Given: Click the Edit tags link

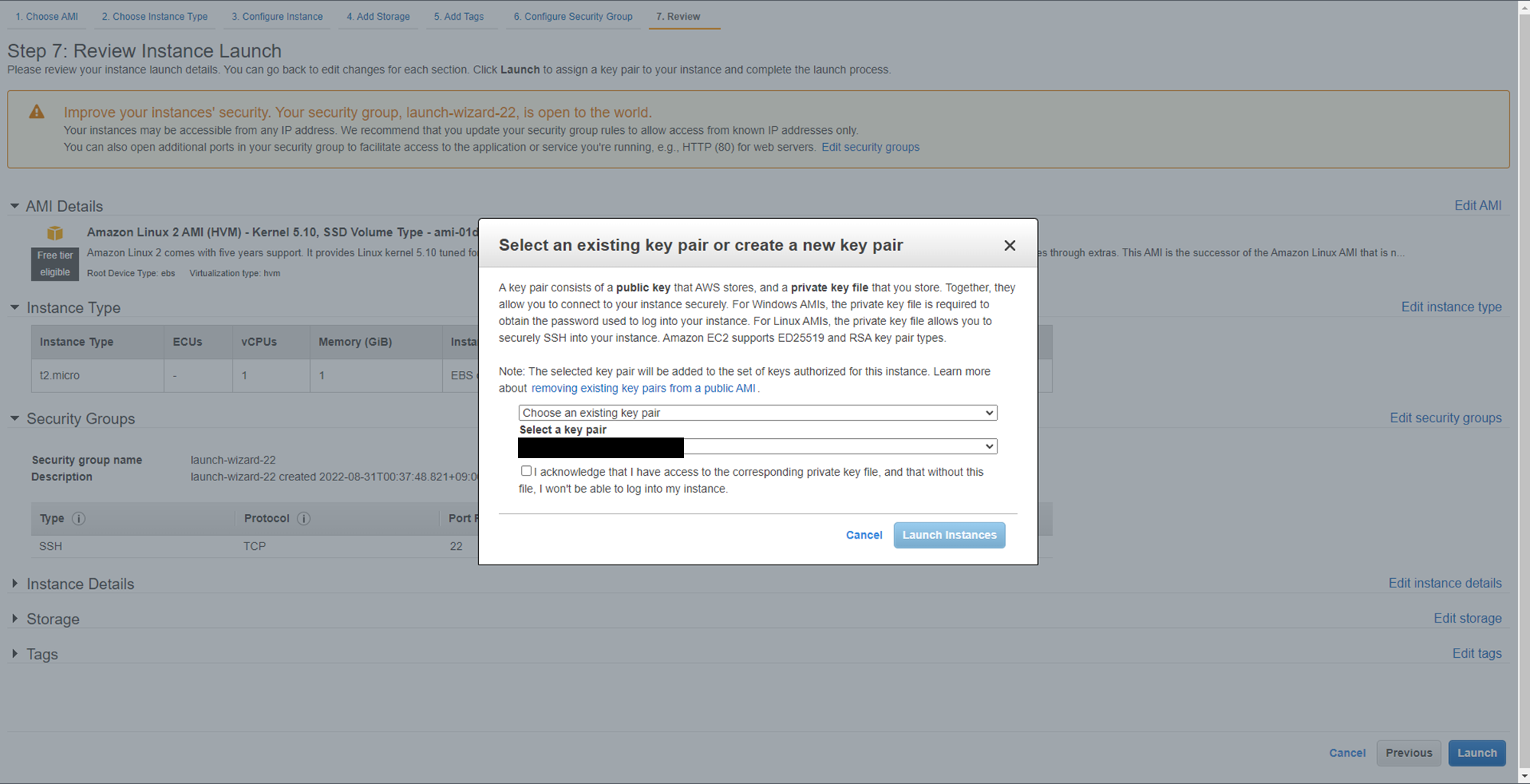Looking at the screenshot, I should coord(1476,654).
